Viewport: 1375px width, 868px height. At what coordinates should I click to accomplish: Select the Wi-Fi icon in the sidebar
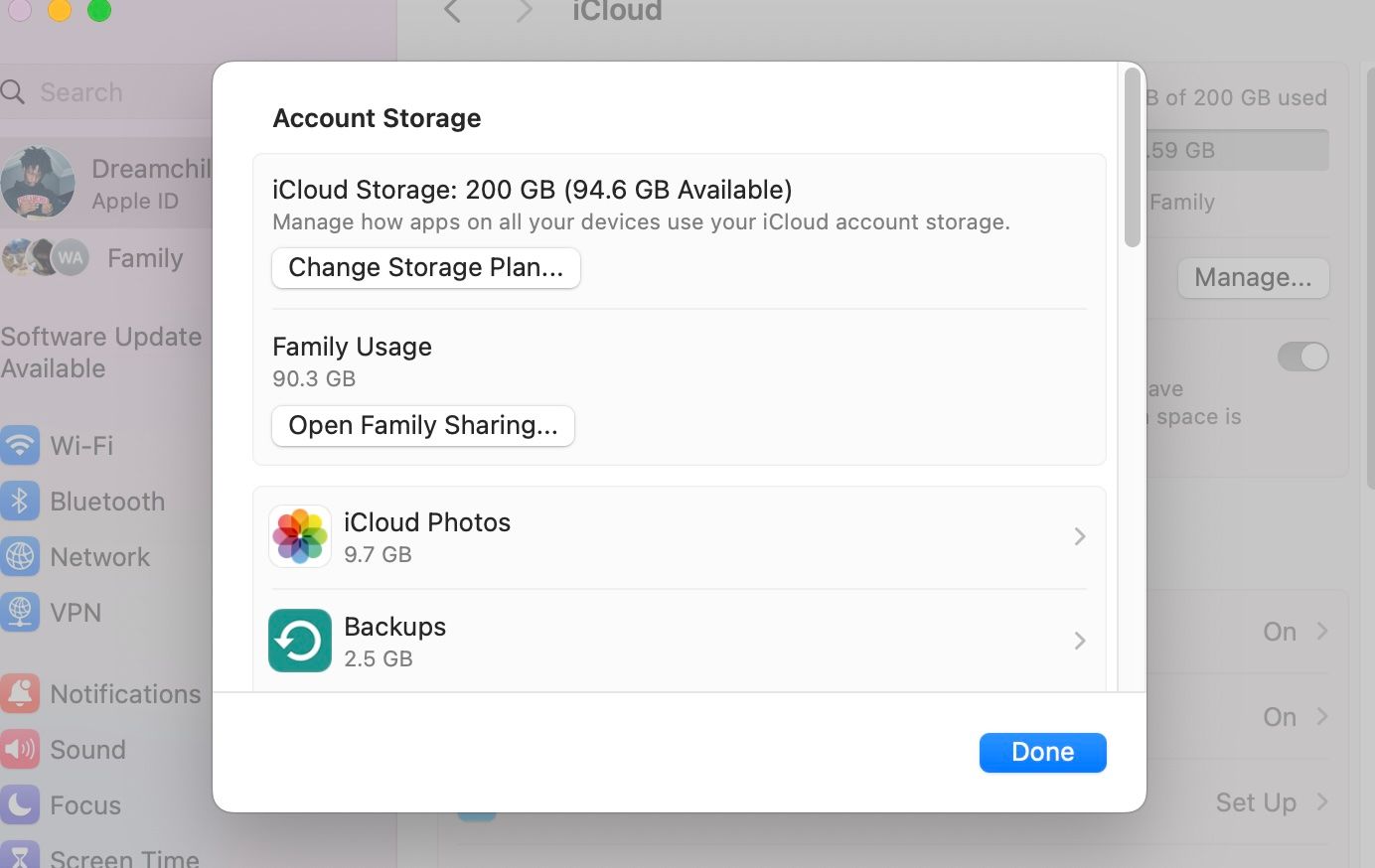(21, 446)
